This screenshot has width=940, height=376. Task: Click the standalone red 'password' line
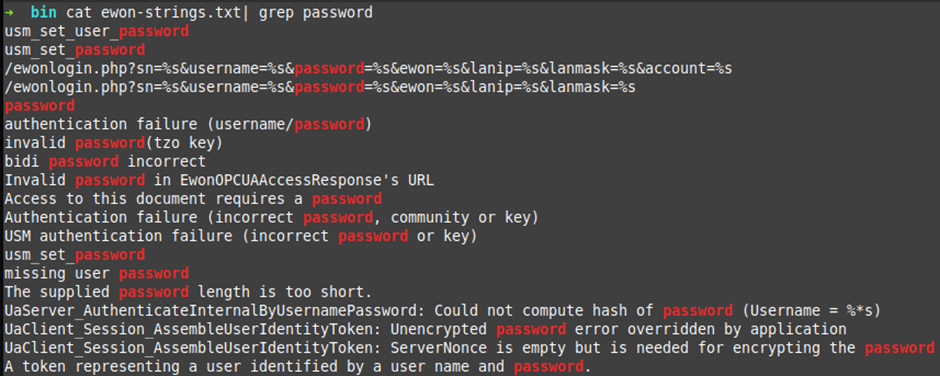click(x=40, y=106)
